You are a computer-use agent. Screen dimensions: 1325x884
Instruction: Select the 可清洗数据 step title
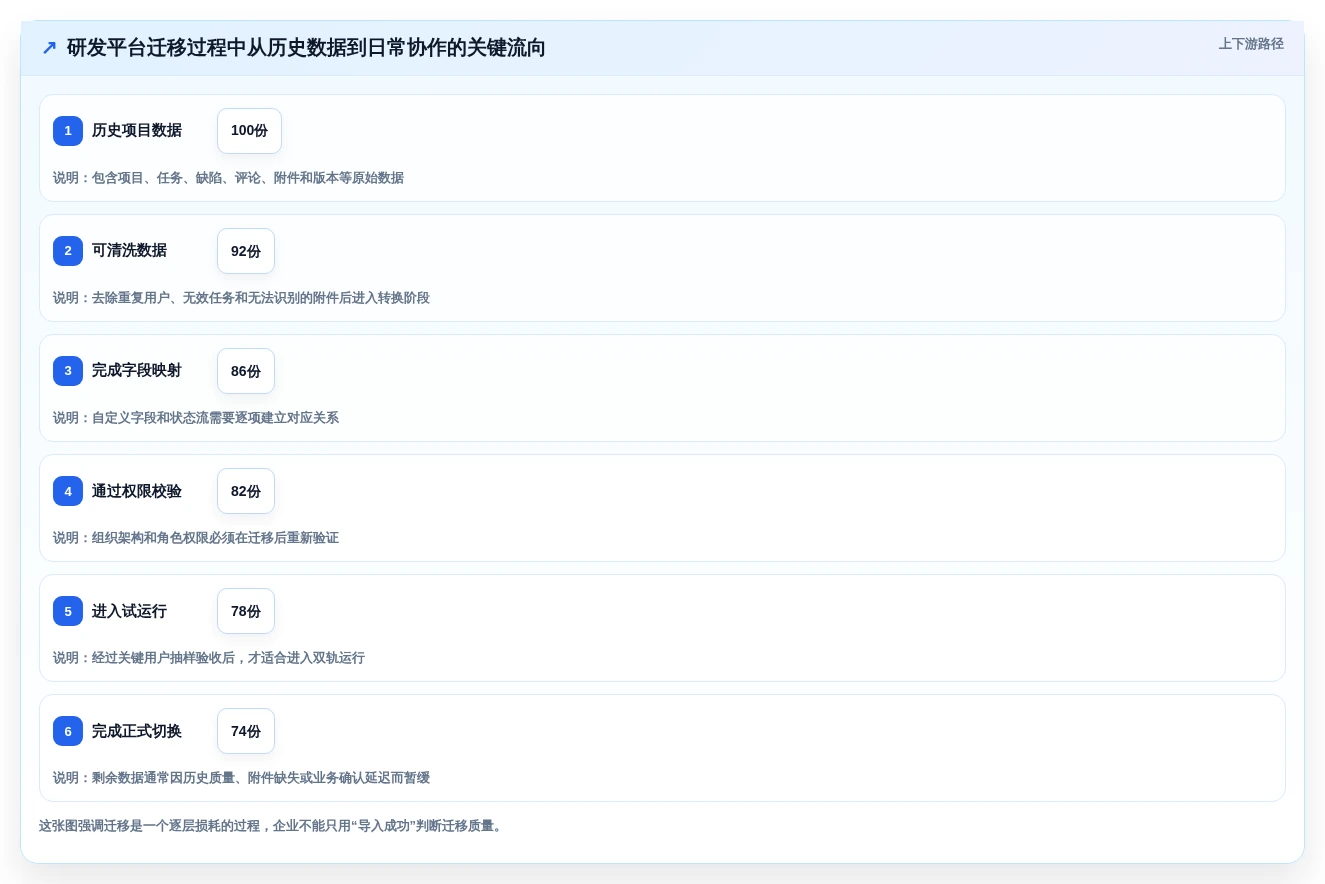129,251
